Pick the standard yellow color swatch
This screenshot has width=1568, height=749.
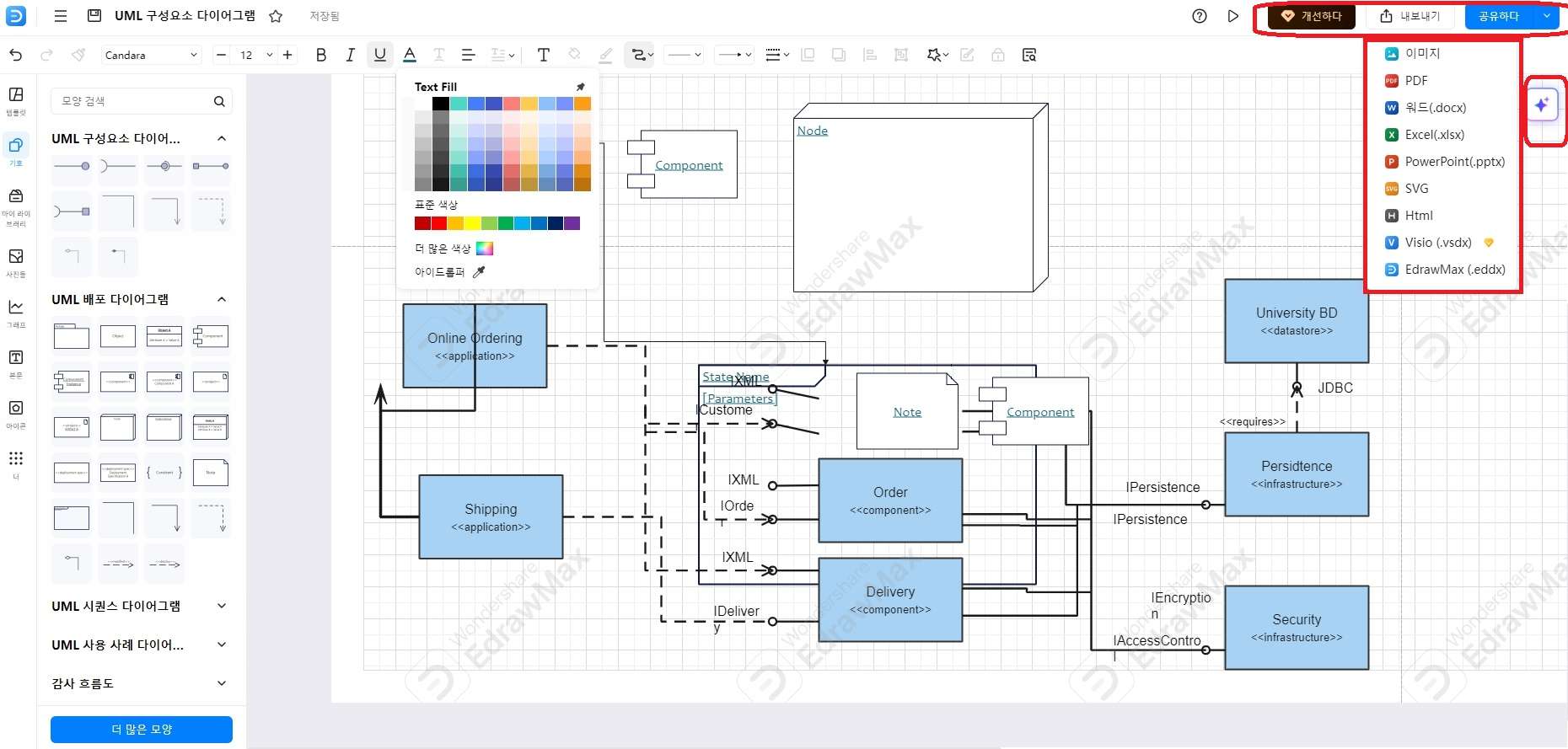pyautogui.click(x=472, y=223)
